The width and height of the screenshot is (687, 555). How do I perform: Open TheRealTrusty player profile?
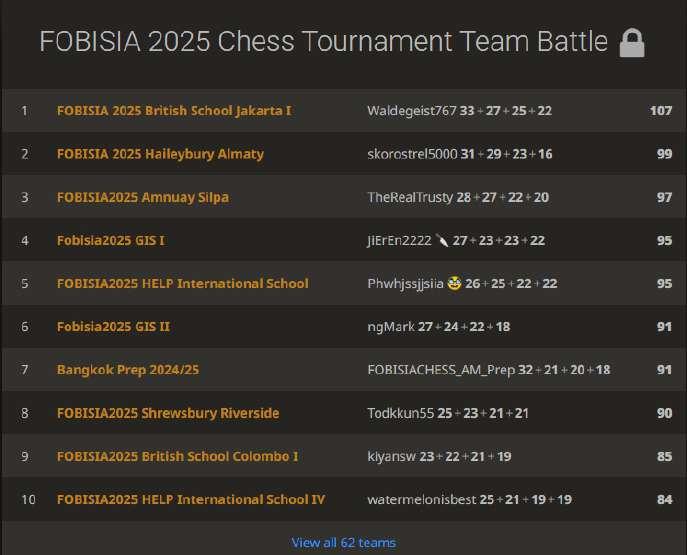410,197
